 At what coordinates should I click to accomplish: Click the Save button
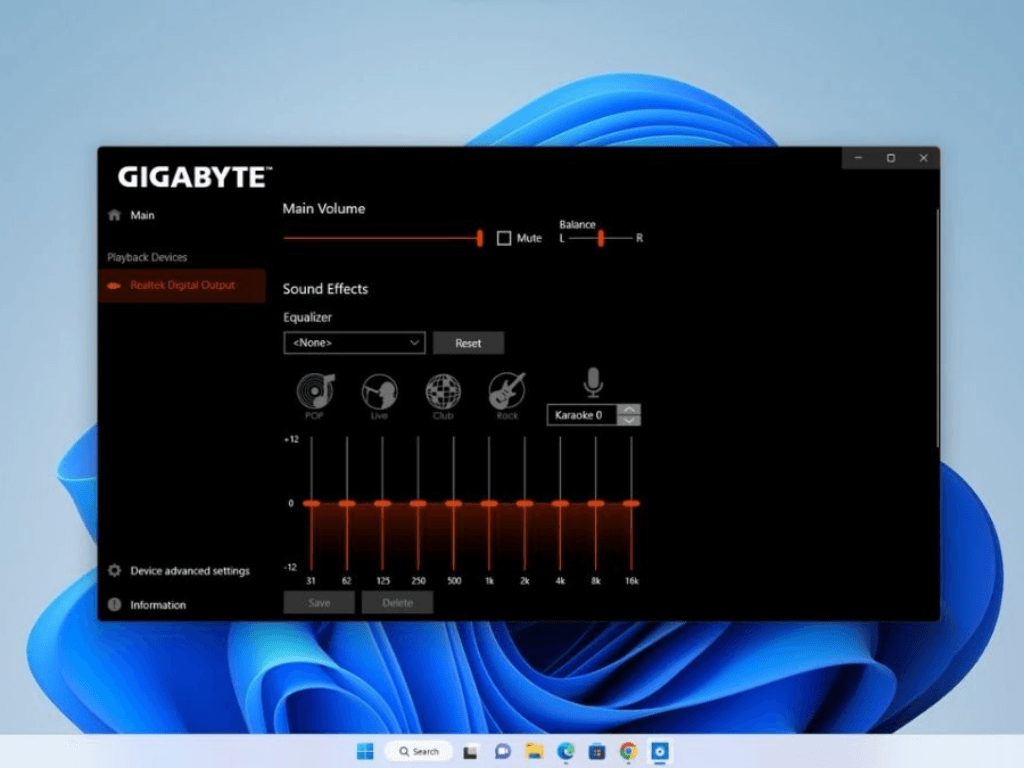point(318,602)
